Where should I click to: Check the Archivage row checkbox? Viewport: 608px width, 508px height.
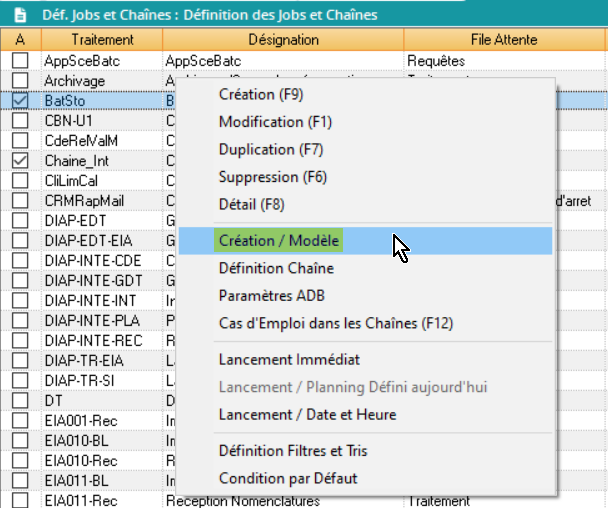[x=19, y=81]
